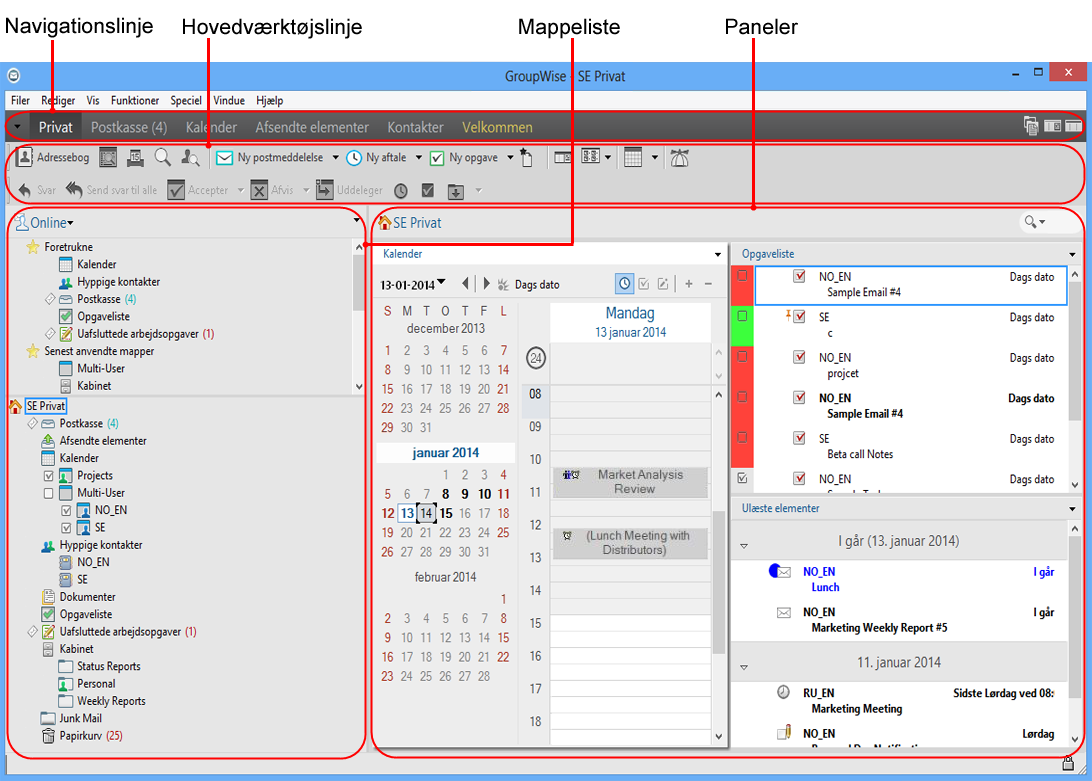This screenshot has height=781, width=1092.
Task: Open Market Analysis Review appointment
Action: pyautogui.click(x=630, y=481)
